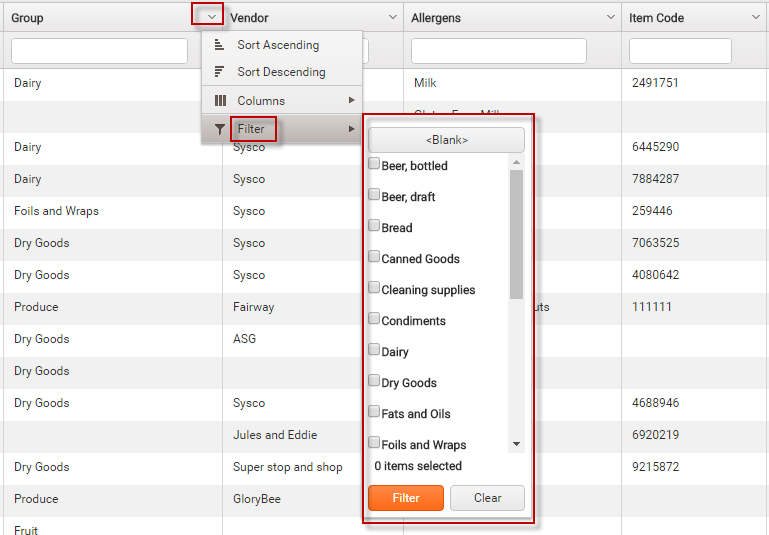769x535 pixels.
Task: Open the Vendor column dropdown arrow
Action: (393, 18)
